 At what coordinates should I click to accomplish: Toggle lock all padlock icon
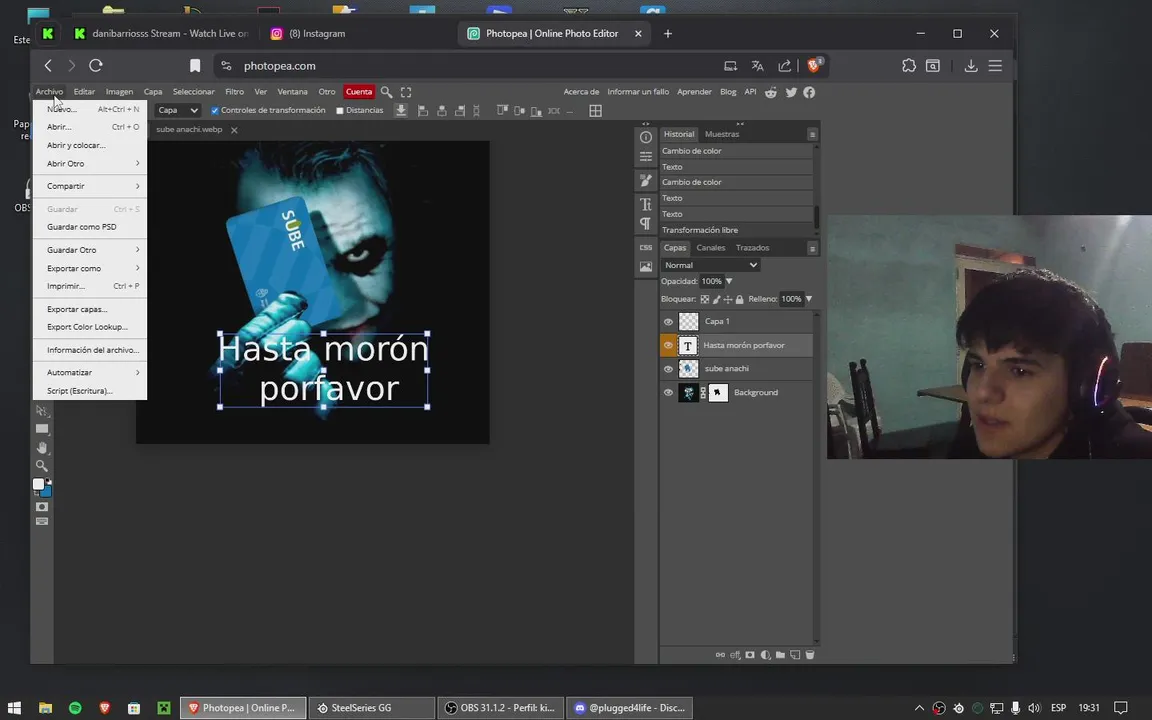tap(740, 299)
